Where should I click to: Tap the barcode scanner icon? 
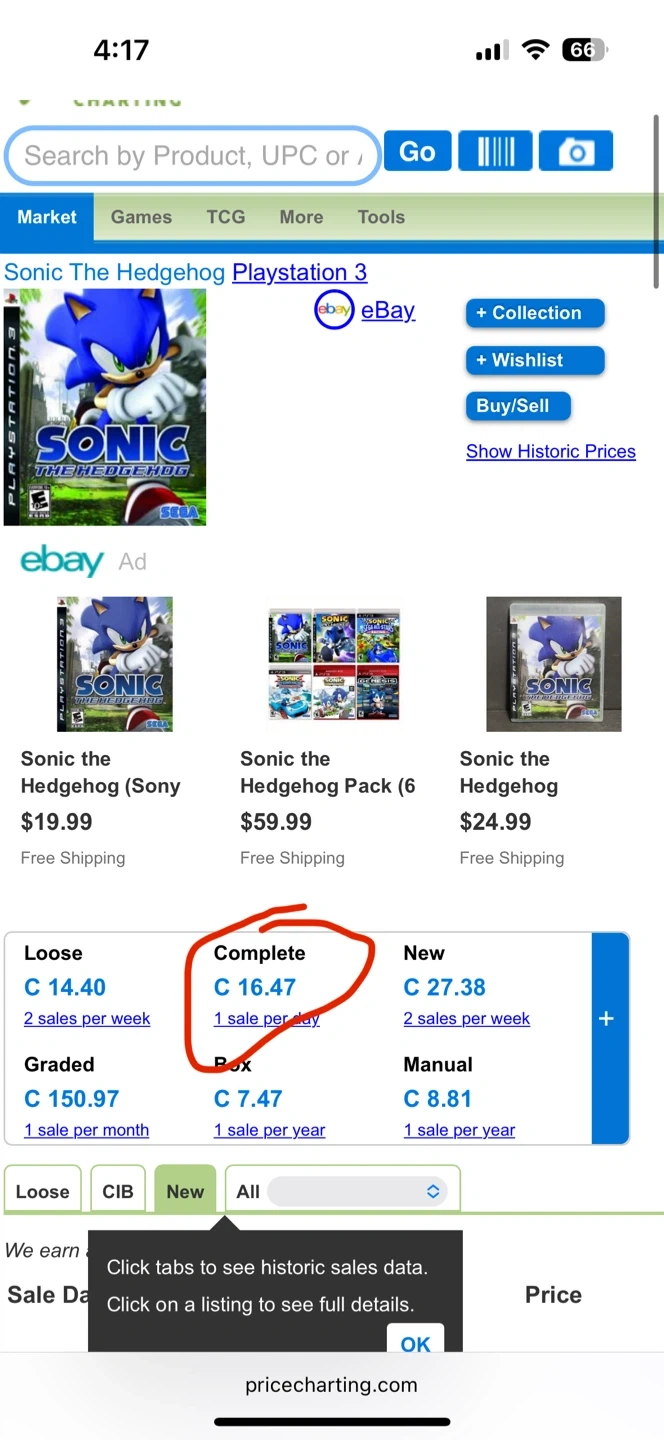coord(495,152)
